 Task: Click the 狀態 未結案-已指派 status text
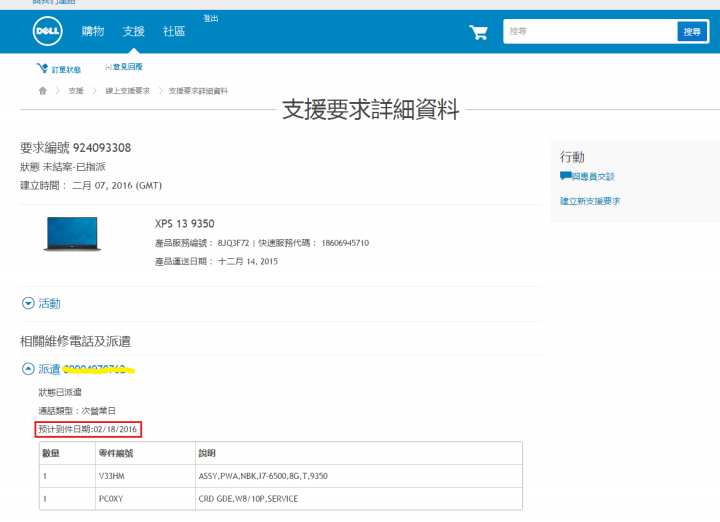click(x=63, y=167)
